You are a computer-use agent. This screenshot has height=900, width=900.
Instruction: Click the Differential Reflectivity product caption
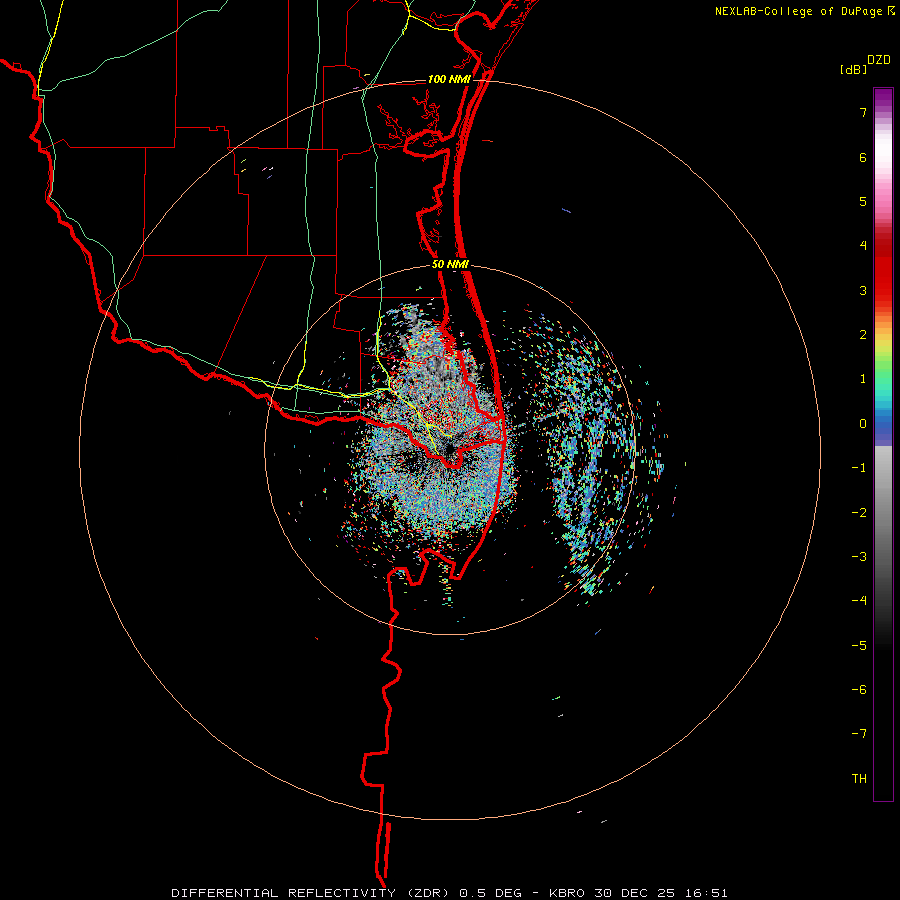[x=449, y=893]
